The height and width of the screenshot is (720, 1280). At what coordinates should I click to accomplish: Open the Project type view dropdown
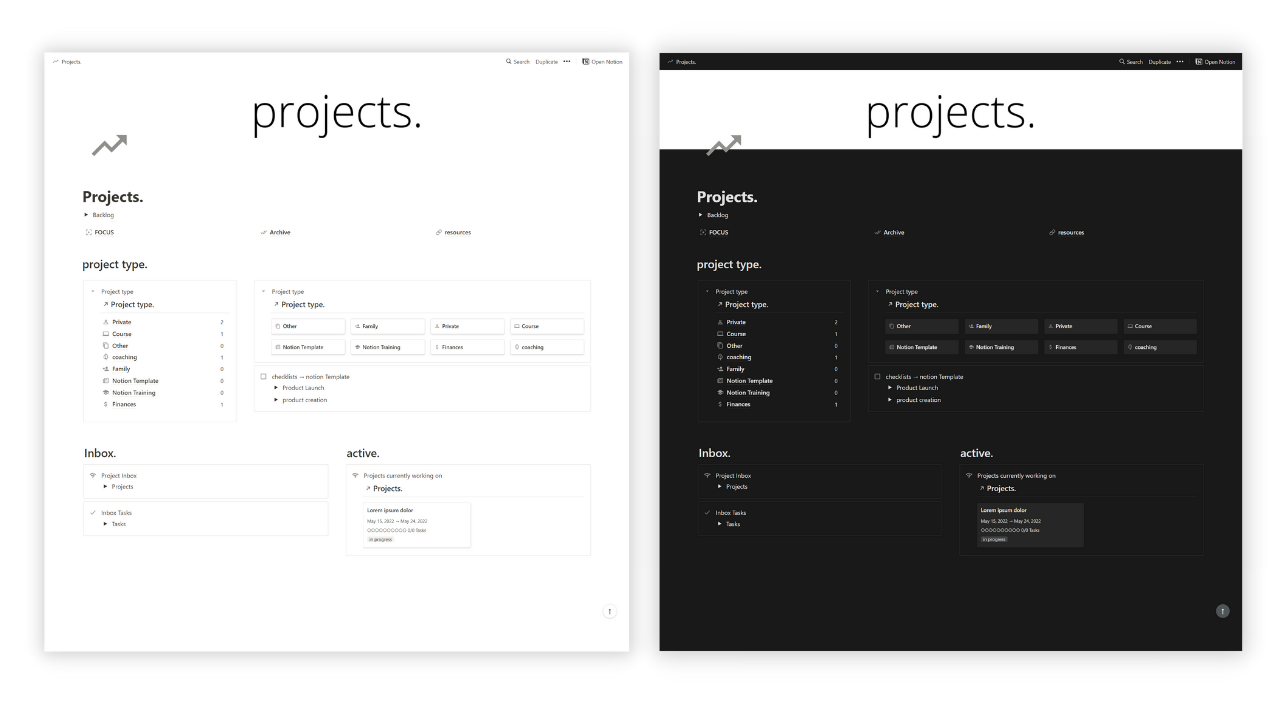click(x=92, y=291)
